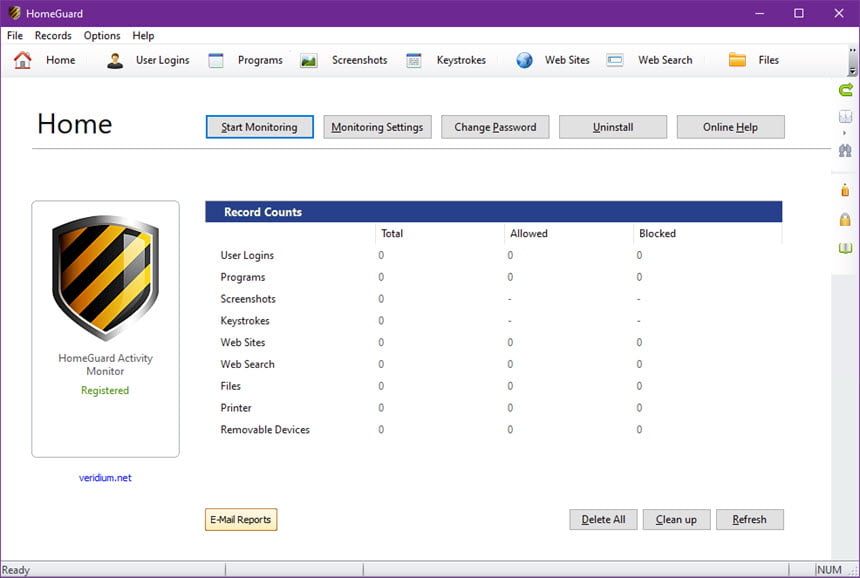Open the Web Sites toolbar section
Viewport: 860px width, 578px height.
(567, 60)
